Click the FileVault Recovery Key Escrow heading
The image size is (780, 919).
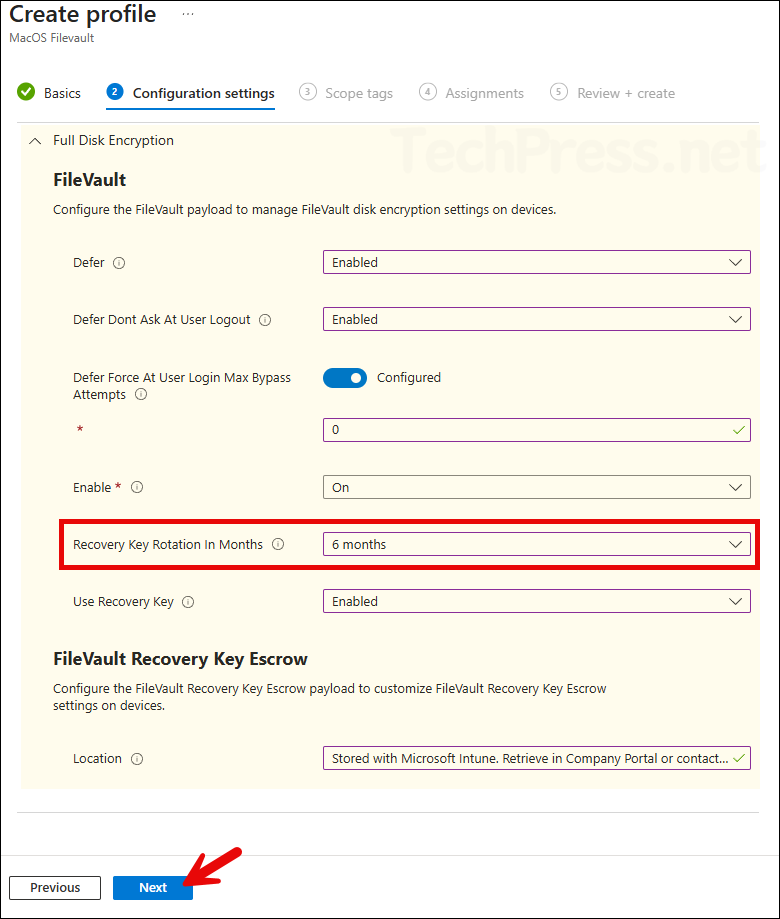[180, 659]
